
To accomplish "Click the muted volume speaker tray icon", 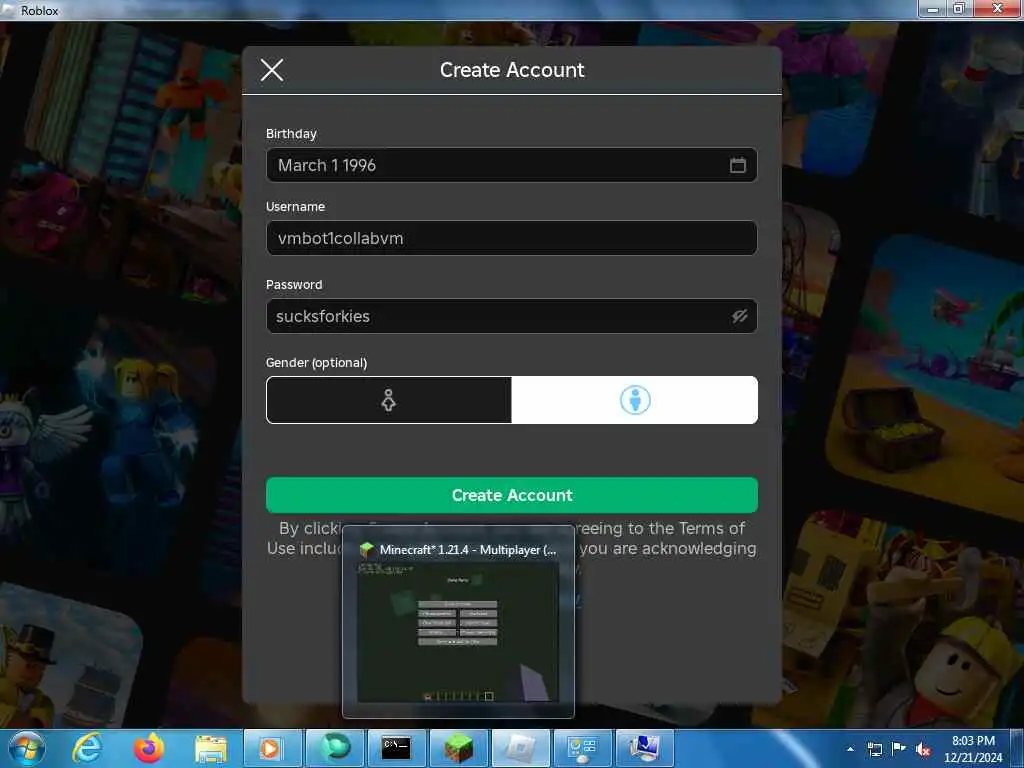I will coord(923,749).
